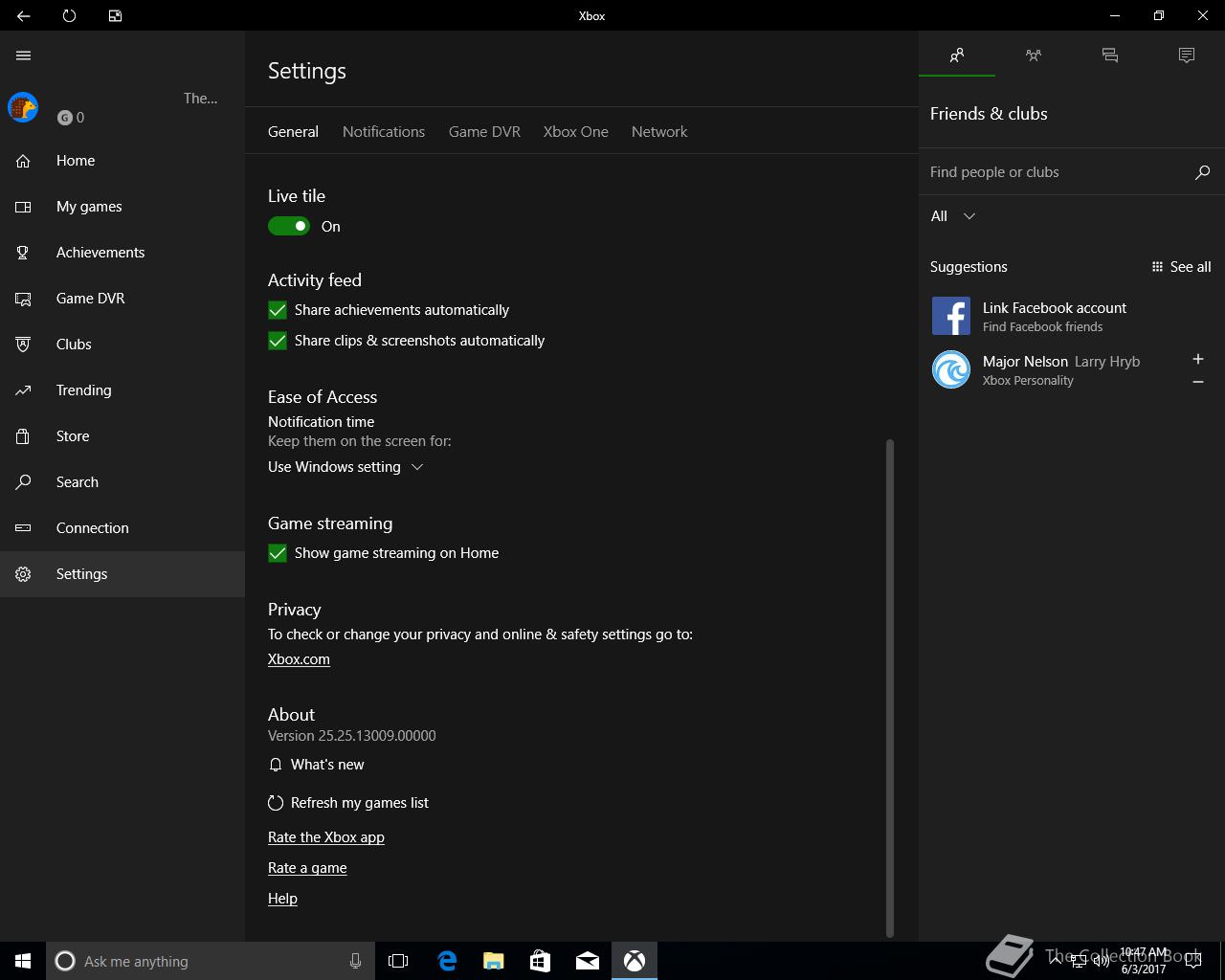Click the Trending arrow icon
Viewport: 1225px width, 980px height.
pos(23,390)
